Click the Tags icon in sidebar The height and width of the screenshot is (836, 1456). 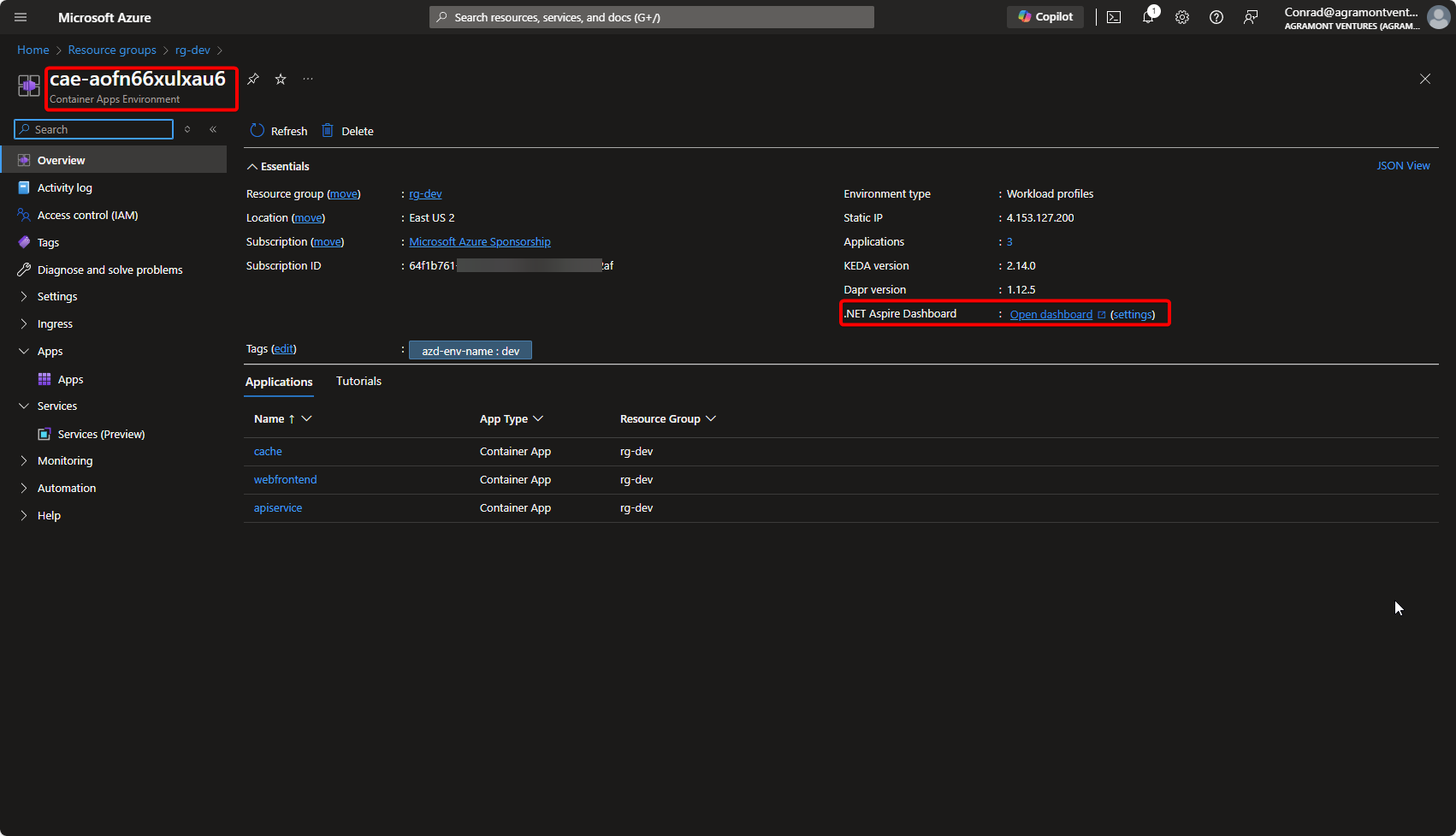(x=24, y=242)
